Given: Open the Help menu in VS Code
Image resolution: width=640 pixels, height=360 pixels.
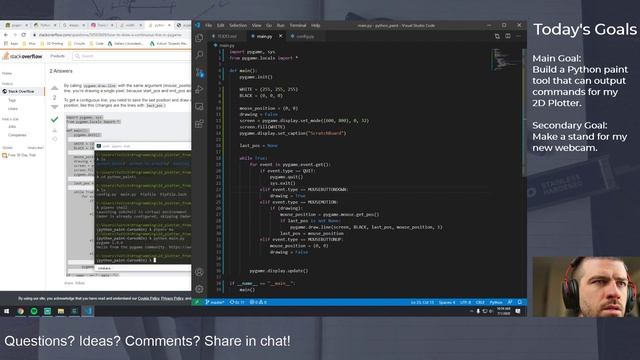Looking at the screenshot, I should click(316, 25).
